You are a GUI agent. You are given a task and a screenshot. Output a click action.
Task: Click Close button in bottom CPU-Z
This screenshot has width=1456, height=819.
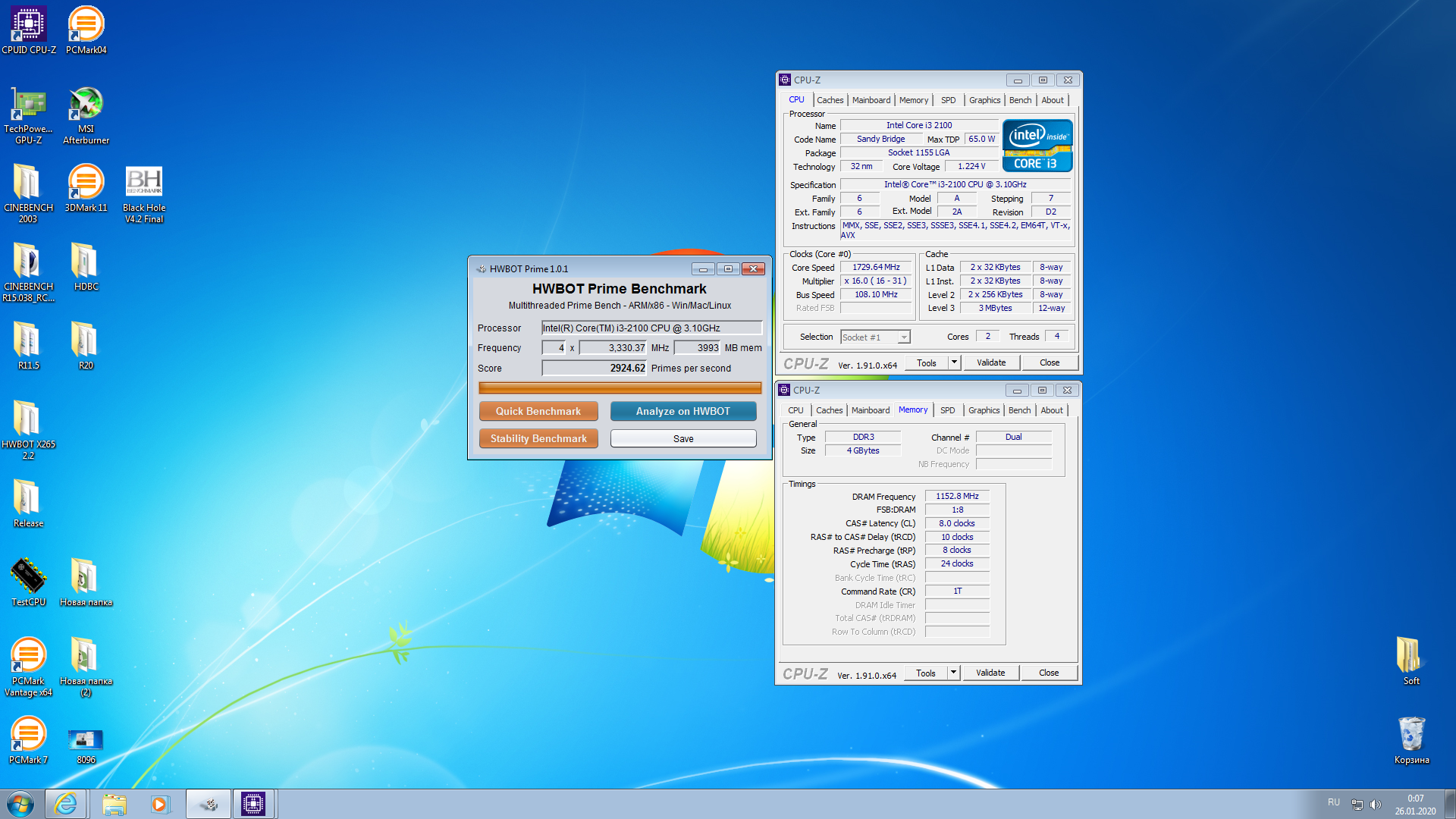coord(1049,673)
